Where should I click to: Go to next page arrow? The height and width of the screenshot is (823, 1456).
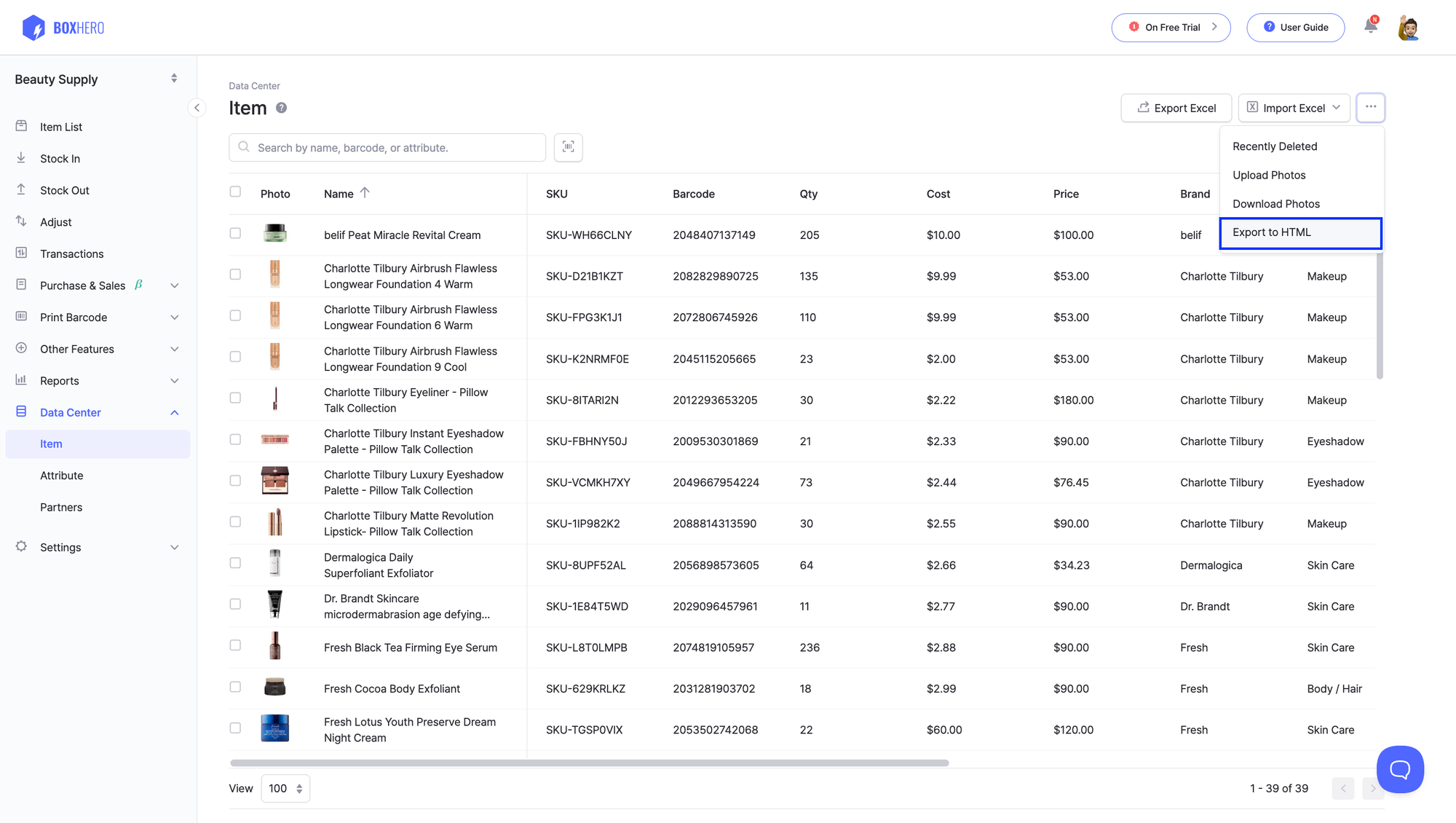point(1372,788)
